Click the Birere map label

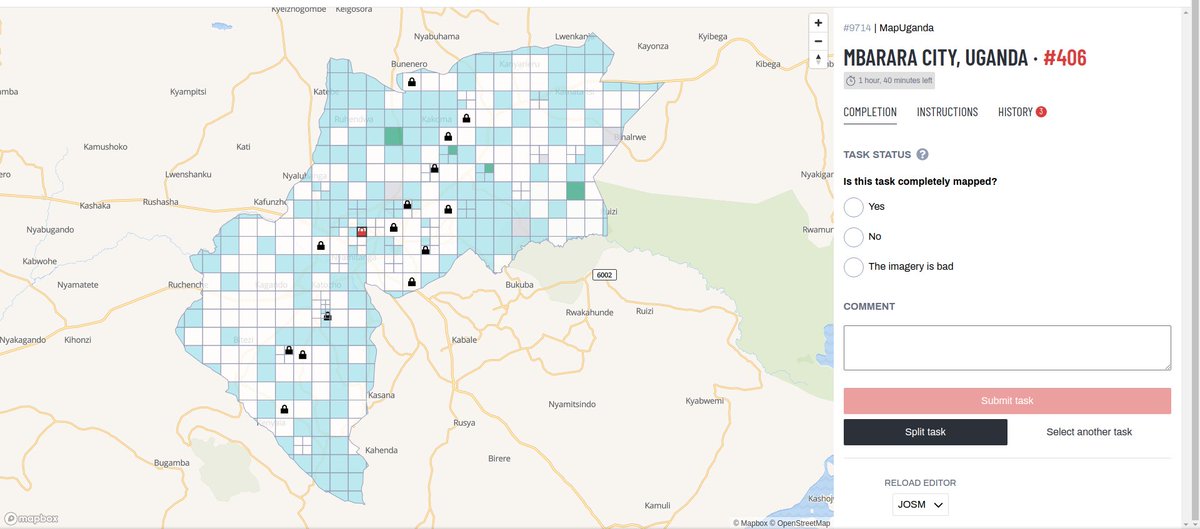[498, 459]
